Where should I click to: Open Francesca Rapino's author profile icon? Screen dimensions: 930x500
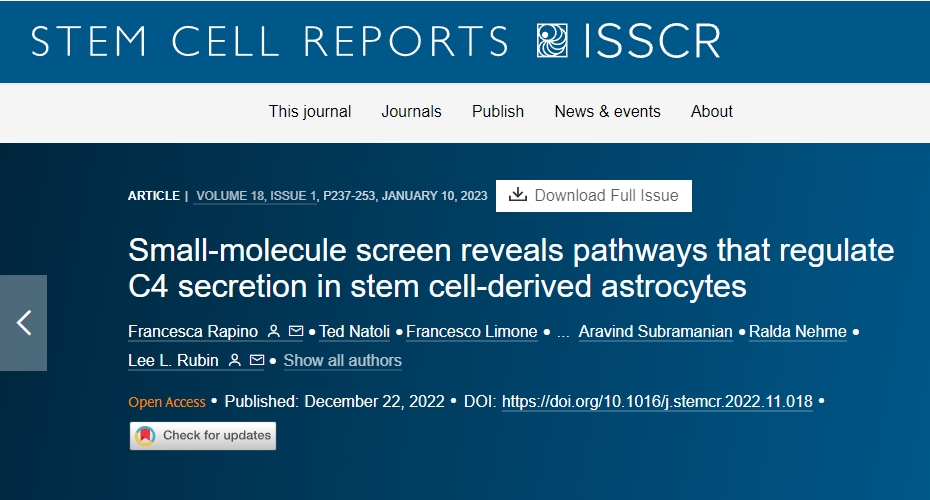[275, 332]
